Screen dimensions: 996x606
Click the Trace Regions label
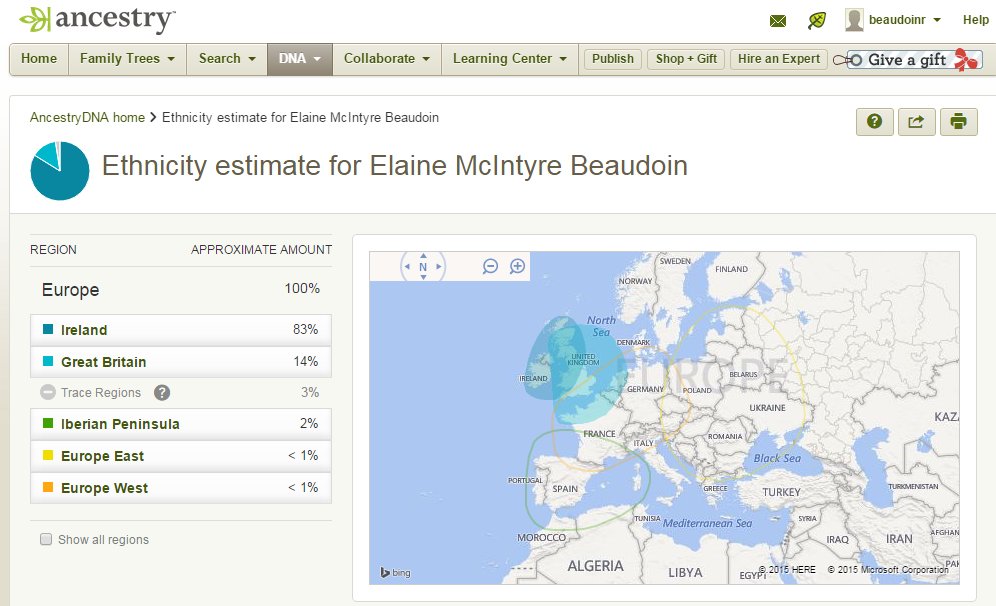pyautogui.click(x=101, y=393)
